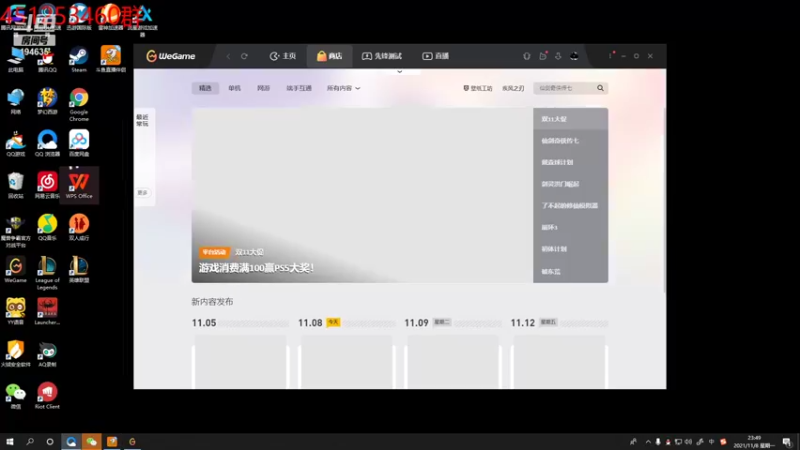This screenshot has height=450, width=800.
Task: Click the search magnifier icon
Action: click(601, 88)
